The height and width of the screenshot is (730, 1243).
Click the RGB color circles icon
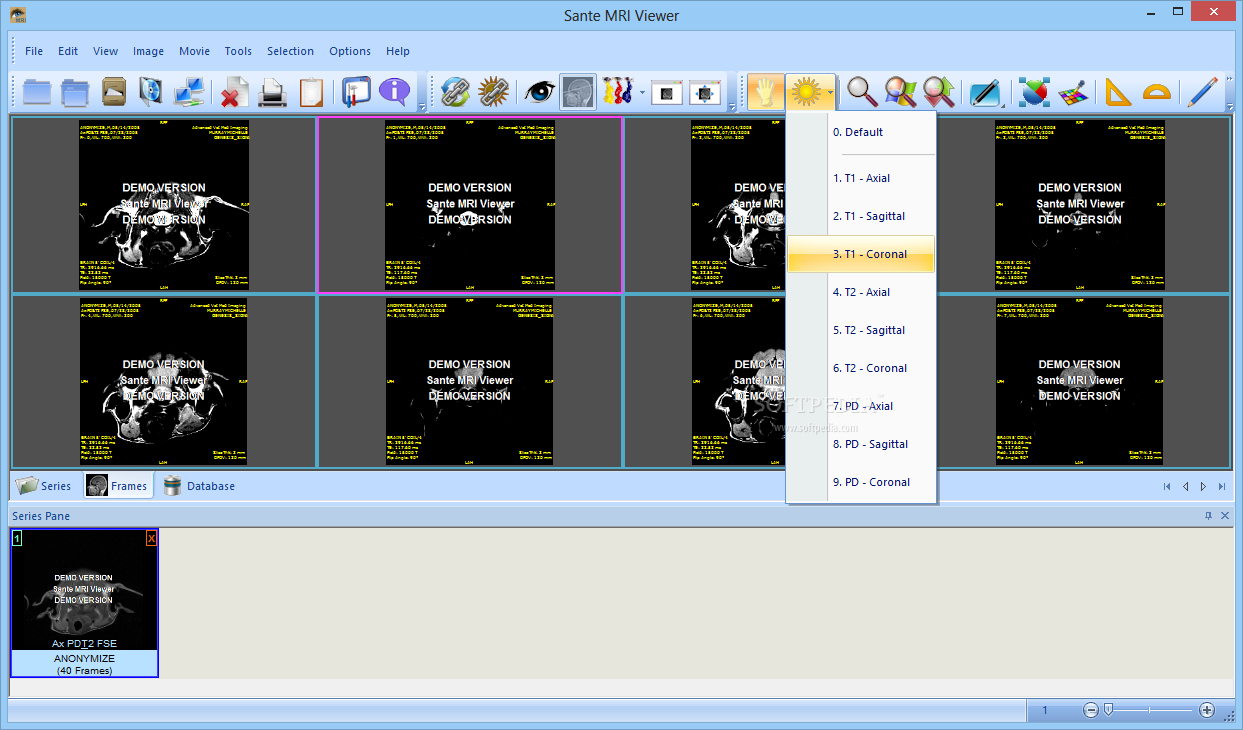pos(1035,92)
